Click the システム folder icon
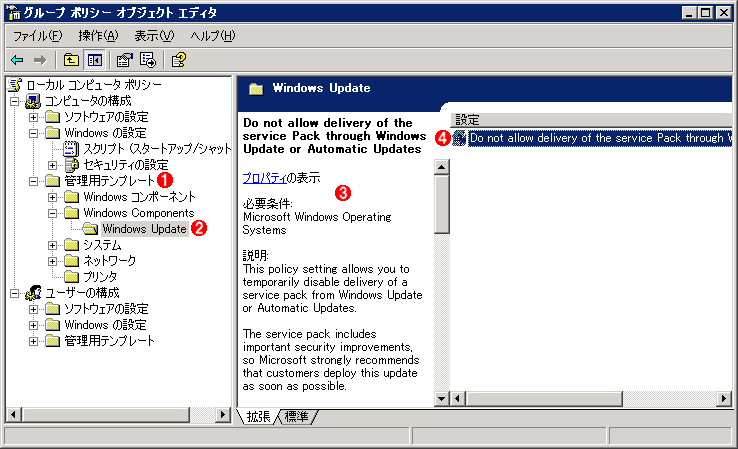This screenshot has height=449, width=738. (x=72, y=245)
